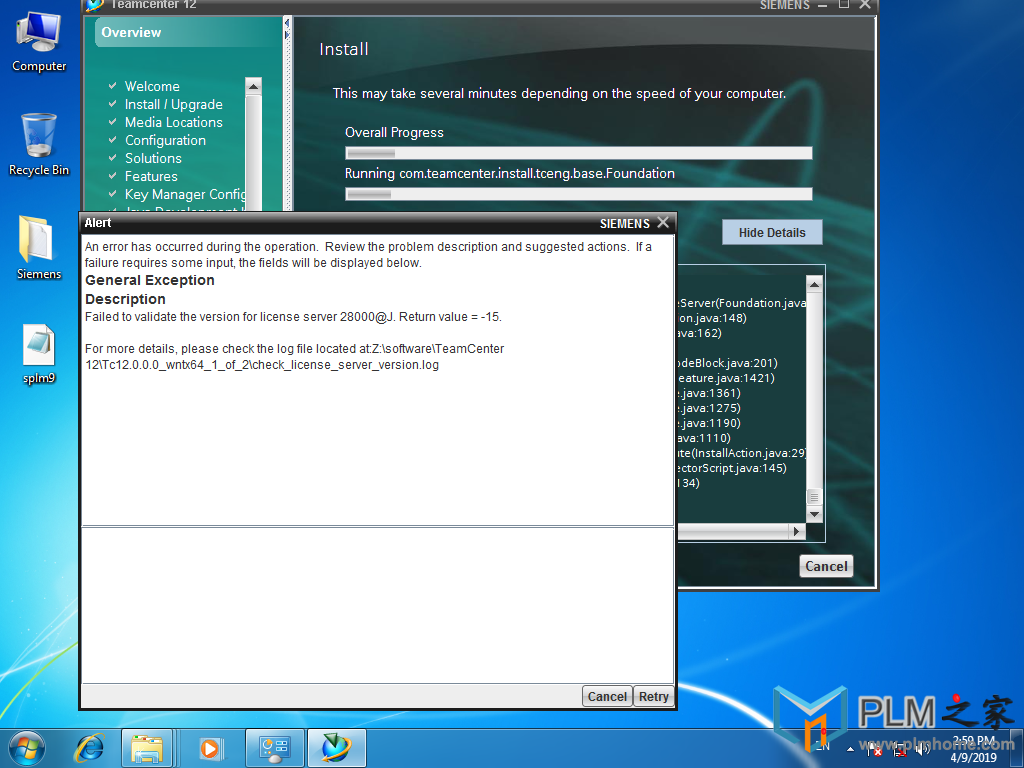1024x768 pixels.
Task: Open the control panel taskbar item
Action: 274,748
